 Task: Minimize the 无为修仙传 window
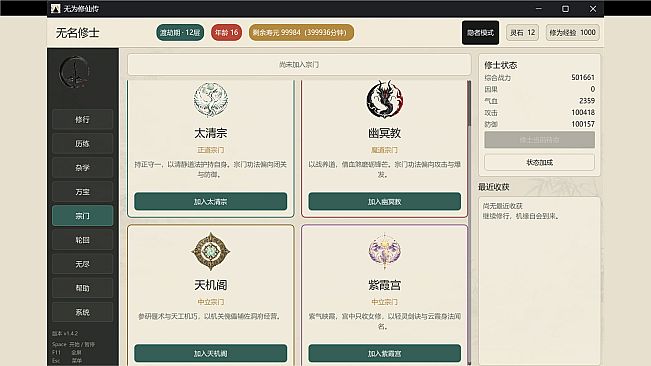pyautogui.click(x=539, y=8)
